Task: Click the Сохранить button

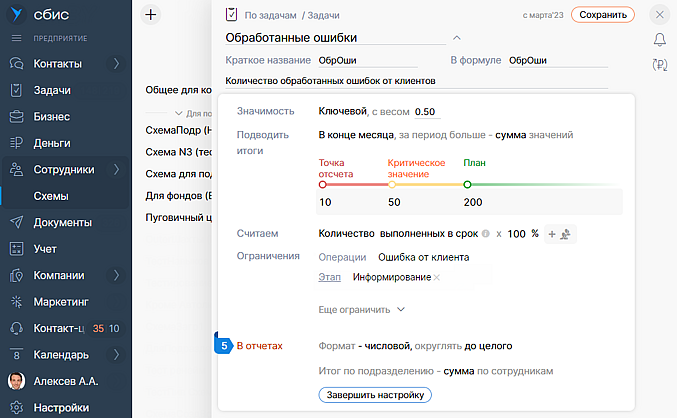Action: pyautogui.click(x=606, y=15)
